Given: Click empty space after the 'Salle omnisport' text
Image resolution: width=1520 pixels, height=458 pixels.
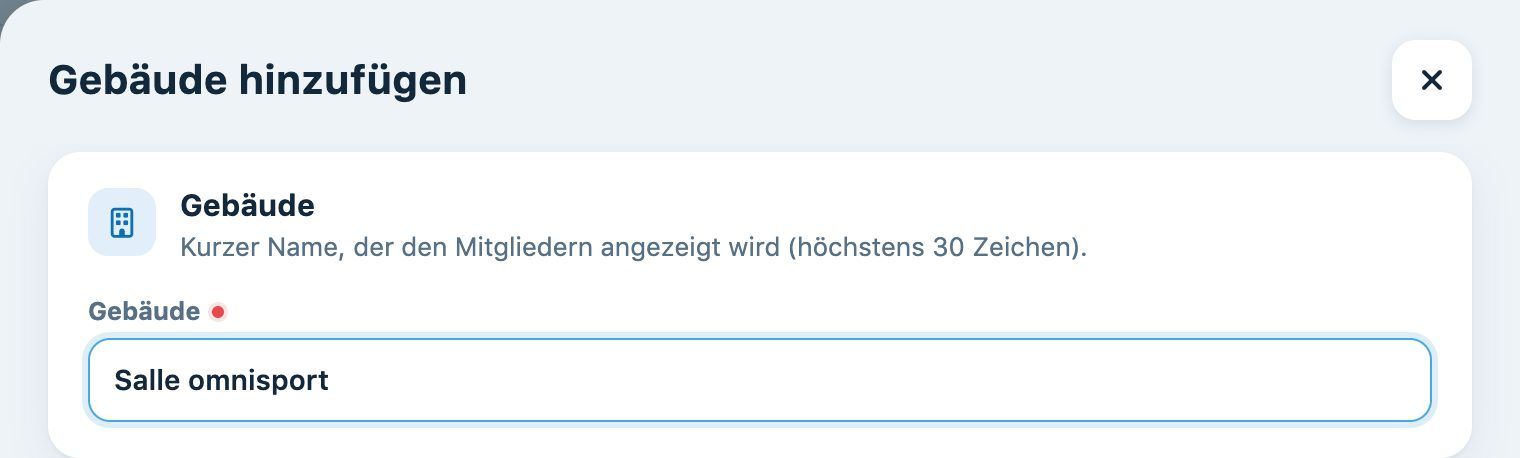Looking at the screenshot, I should point(880,380).
